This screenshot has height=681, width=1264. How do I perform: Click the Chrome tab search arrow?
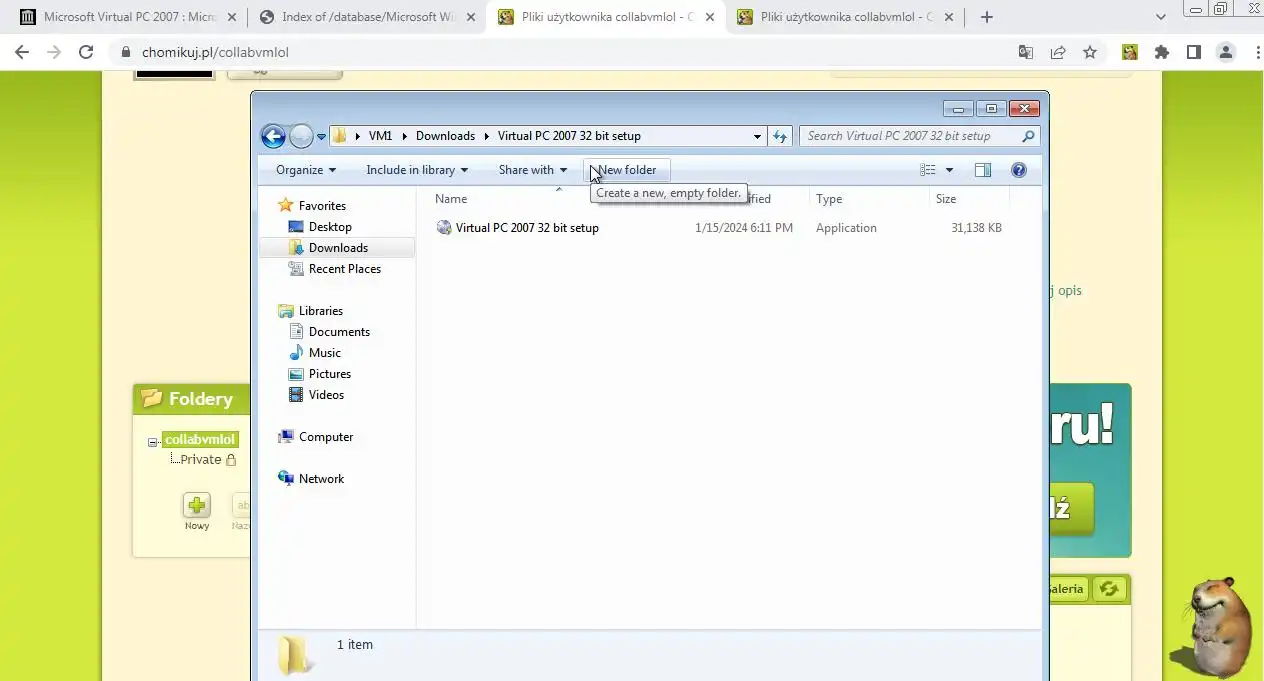coord(1161,17)
